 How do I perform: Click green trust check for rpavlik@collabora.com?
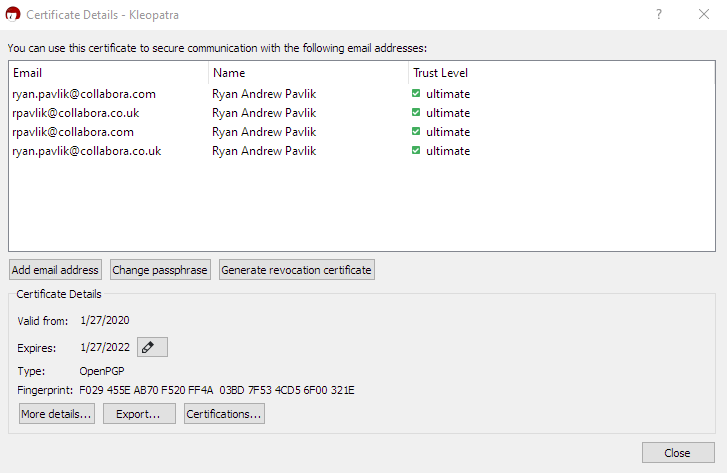click(x=416, y=131)
